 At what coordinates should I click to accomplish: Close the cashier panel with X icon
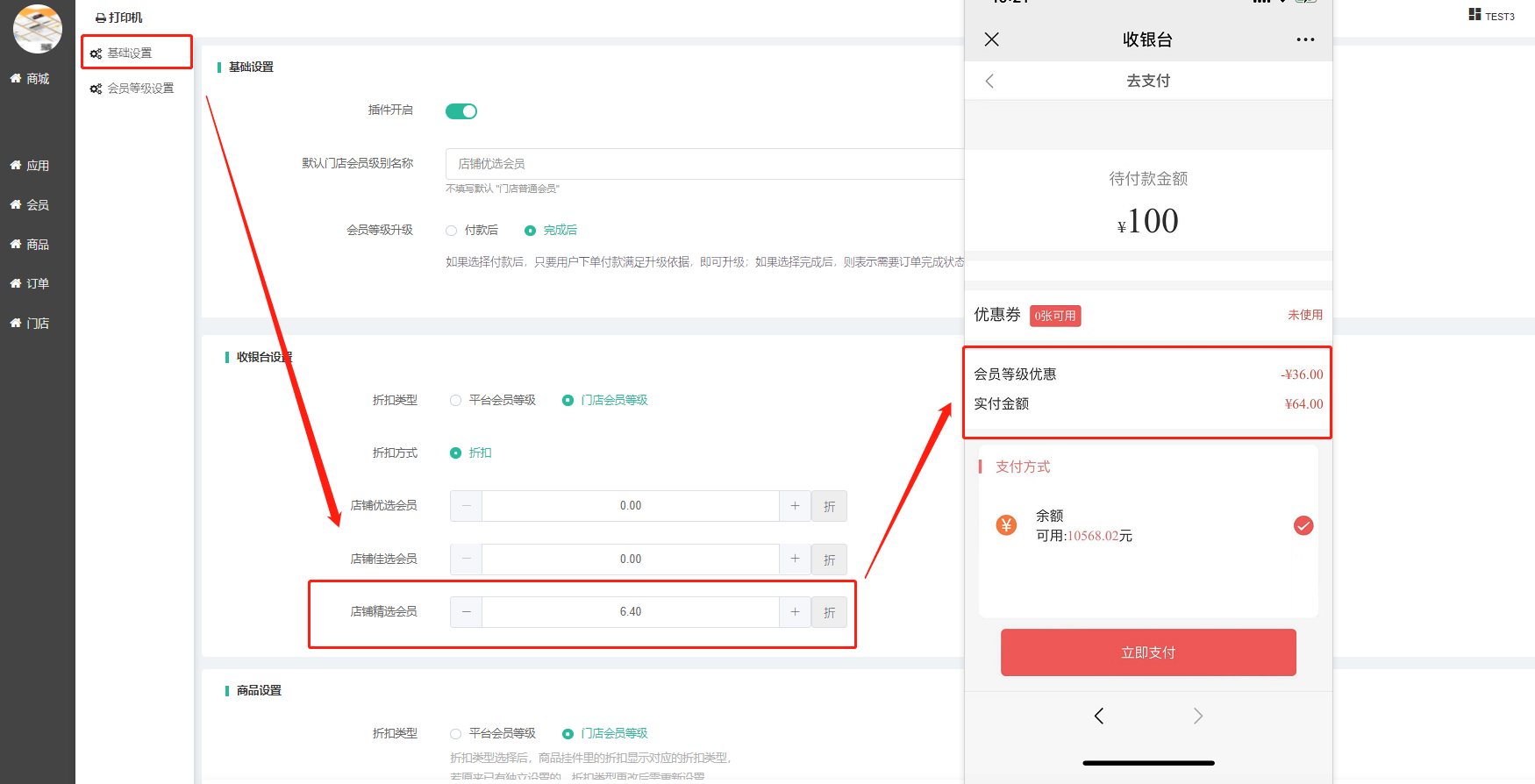coord(991,39)
